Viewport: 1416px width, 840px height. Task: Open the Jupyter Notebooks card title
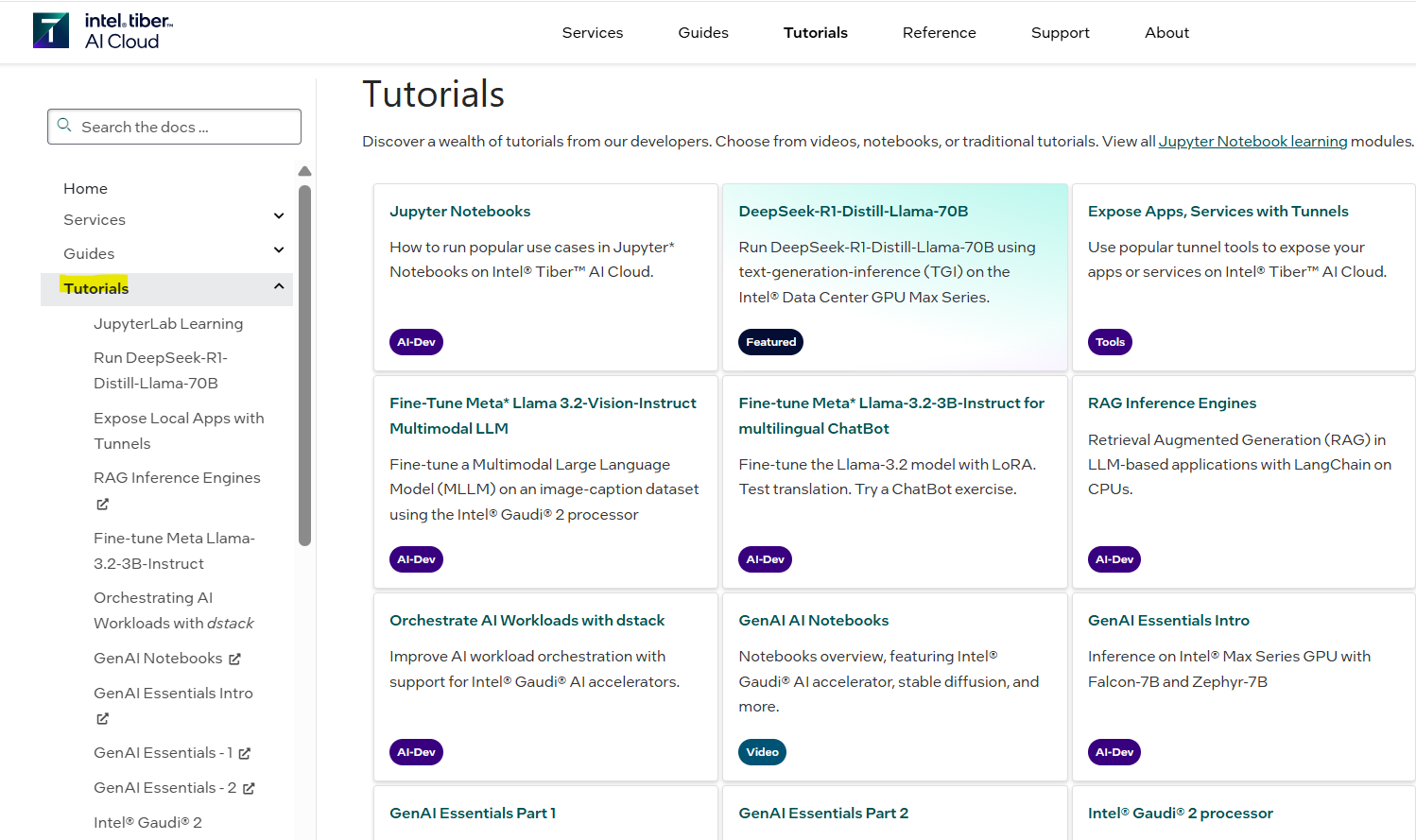pyautogui.click(x=460, y=211)
